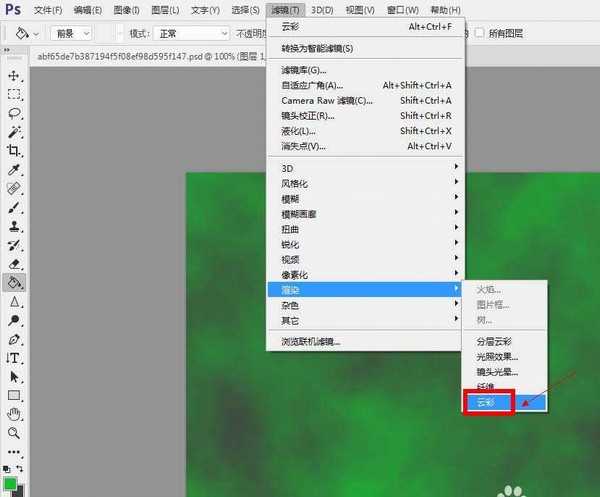Open the Edit Toolbar ellipsis button

pyautogui.click(x=14, y=452)
